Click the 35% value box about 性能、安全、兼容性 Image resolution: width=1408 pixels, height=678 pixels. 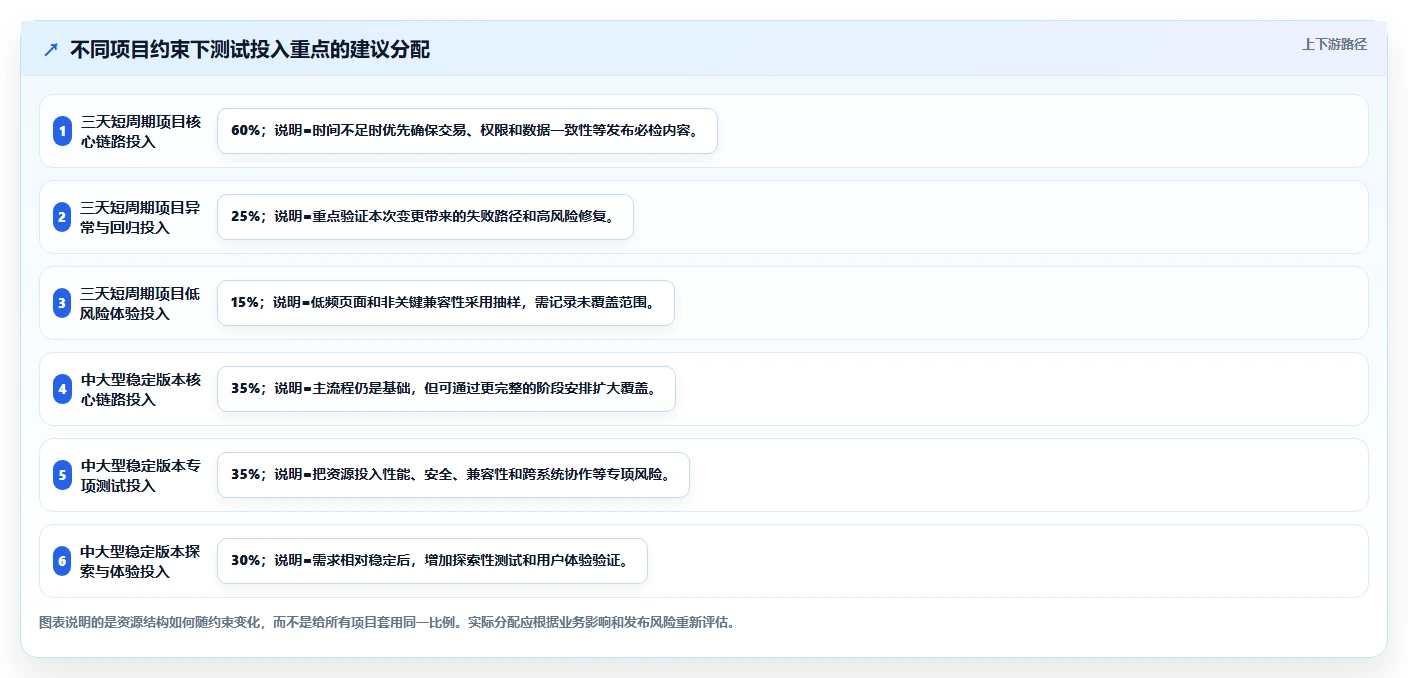[453, 475]
